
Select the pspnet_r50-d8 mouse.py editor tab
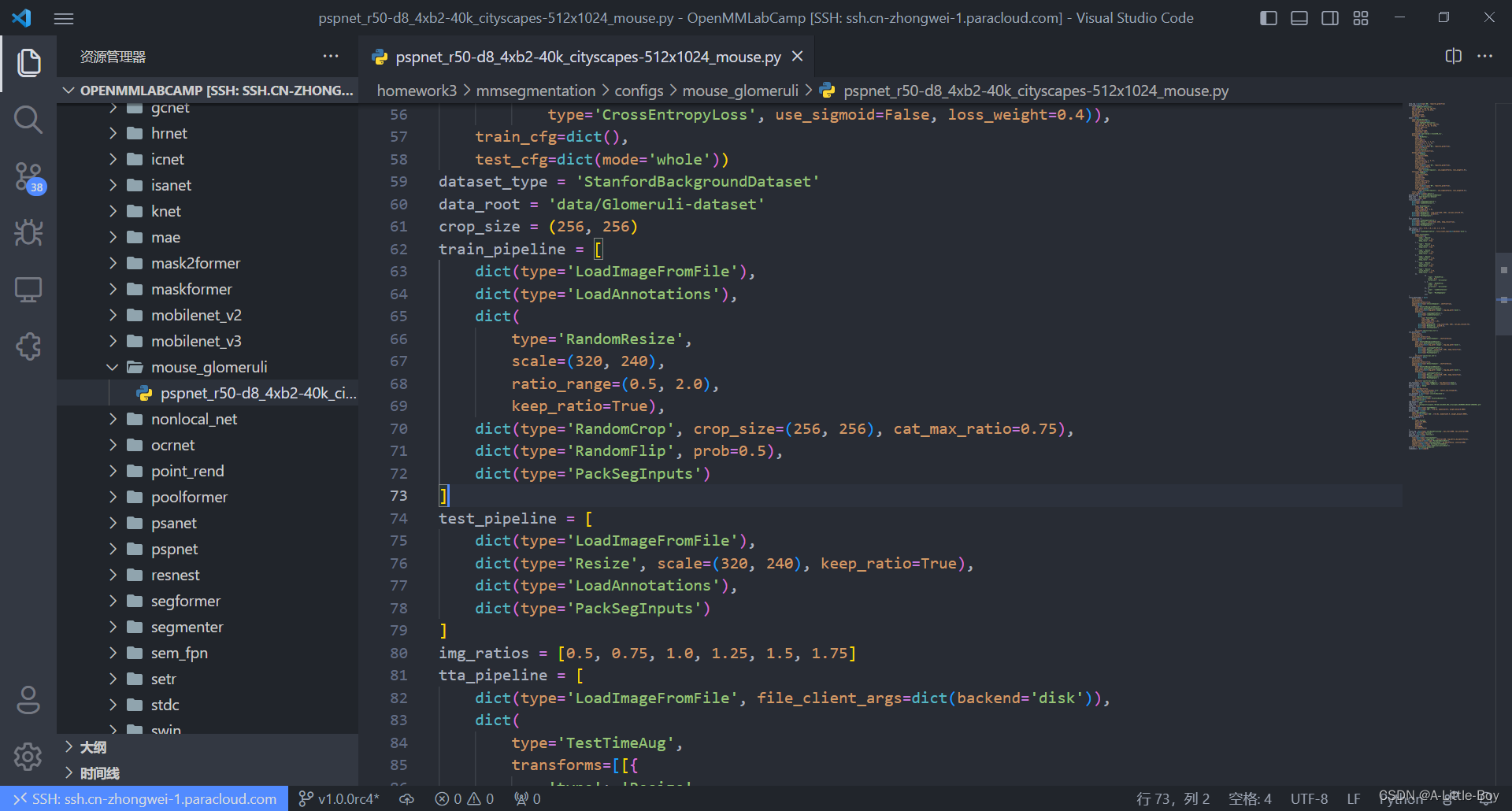click(x=587, y=57)
